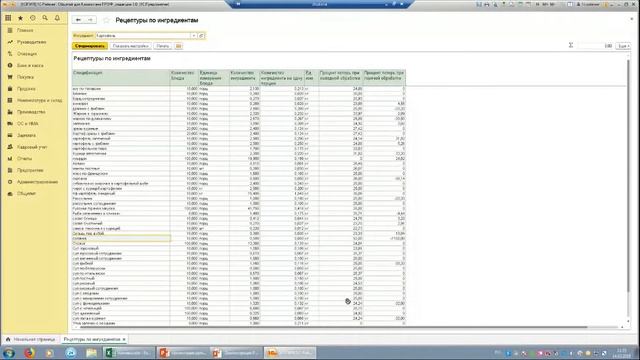Open search with the magnifier icon

point(45,18)
